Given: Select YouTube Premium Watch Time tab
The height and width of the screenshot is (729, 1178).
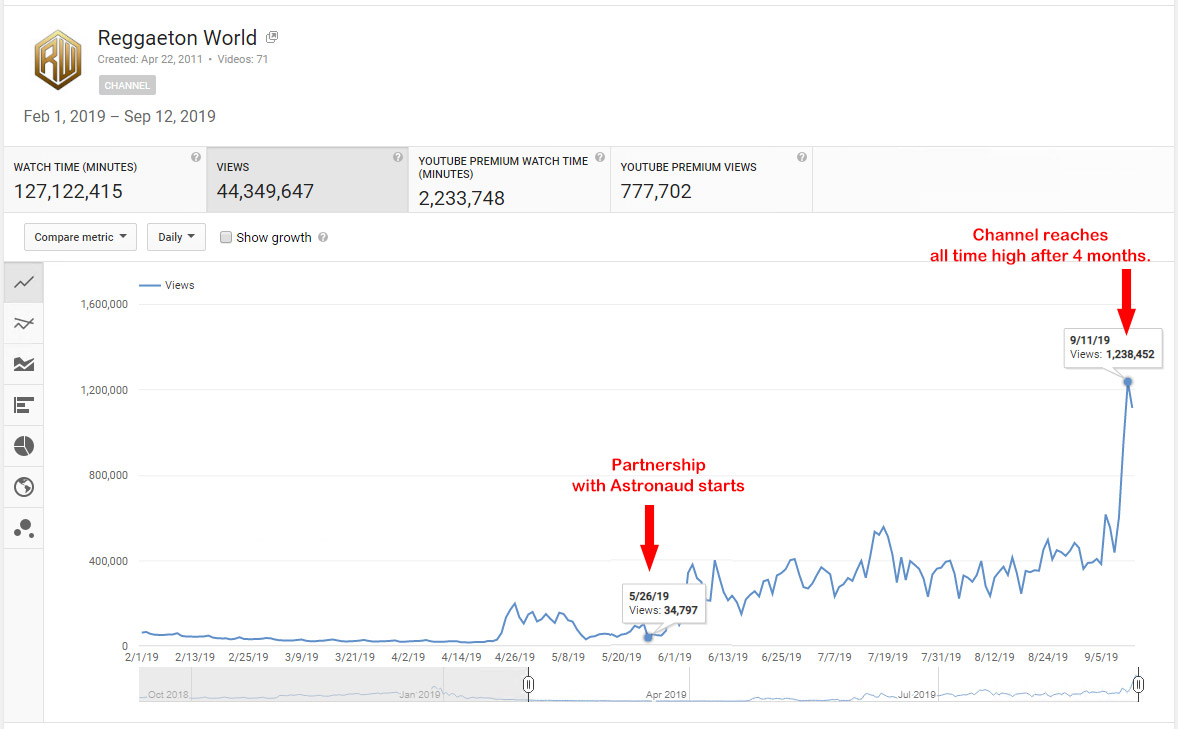Looking at the screenshot, I should 509,180.
